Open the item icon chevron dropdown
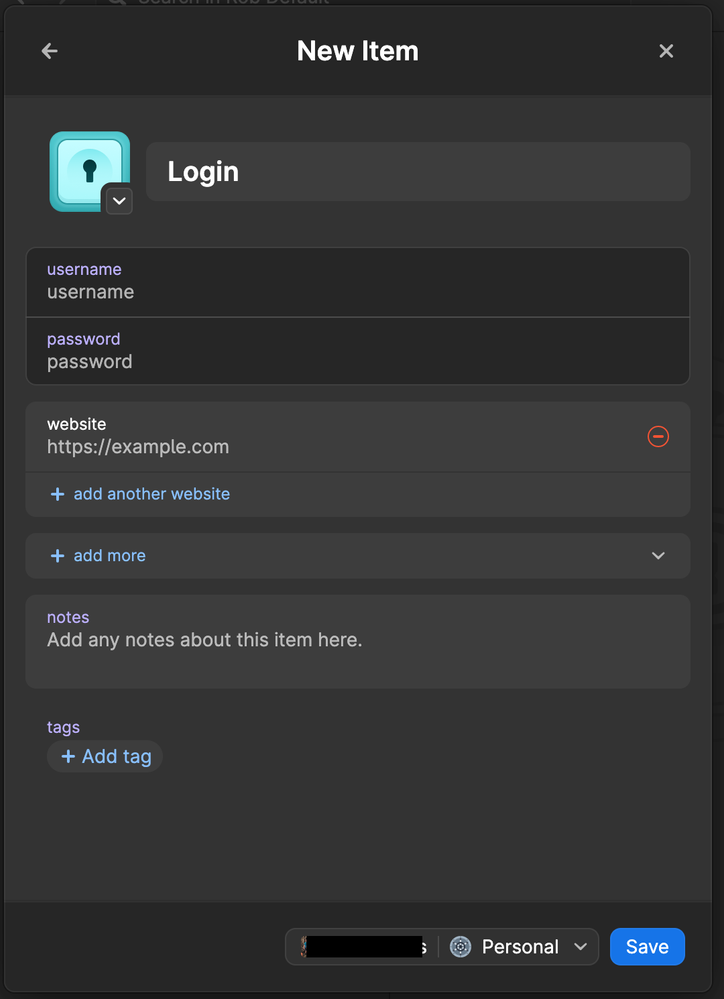This screenshot has height=999, width=724. (119, 200)
